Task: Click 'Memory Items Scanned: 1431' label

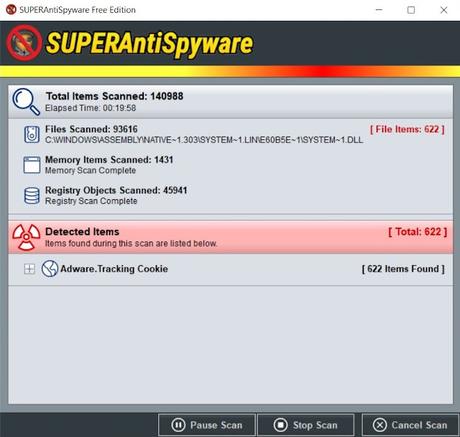Action: click(109, 160)
